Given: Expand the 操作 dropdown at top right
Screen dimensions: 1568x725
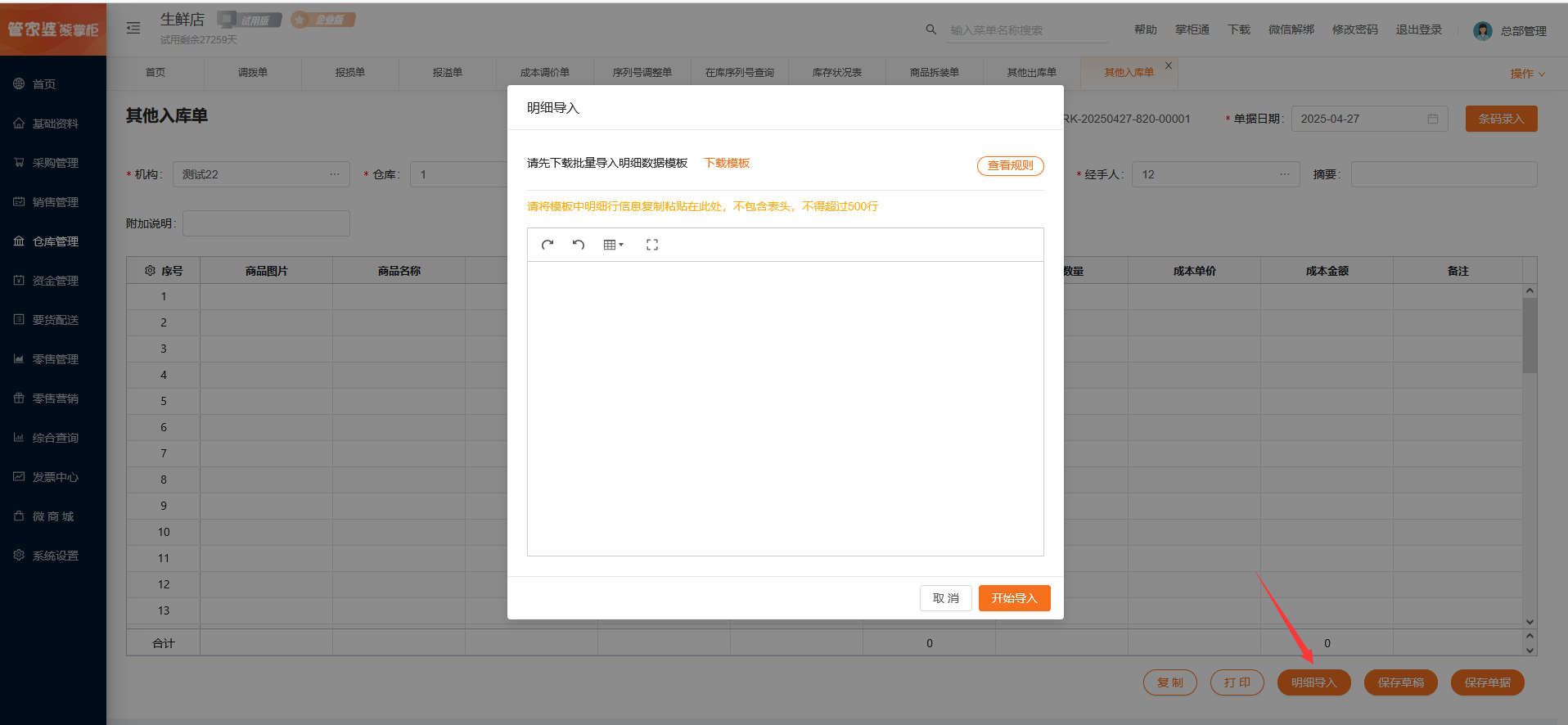Looking at the screenshot, I should (1527, 74).
